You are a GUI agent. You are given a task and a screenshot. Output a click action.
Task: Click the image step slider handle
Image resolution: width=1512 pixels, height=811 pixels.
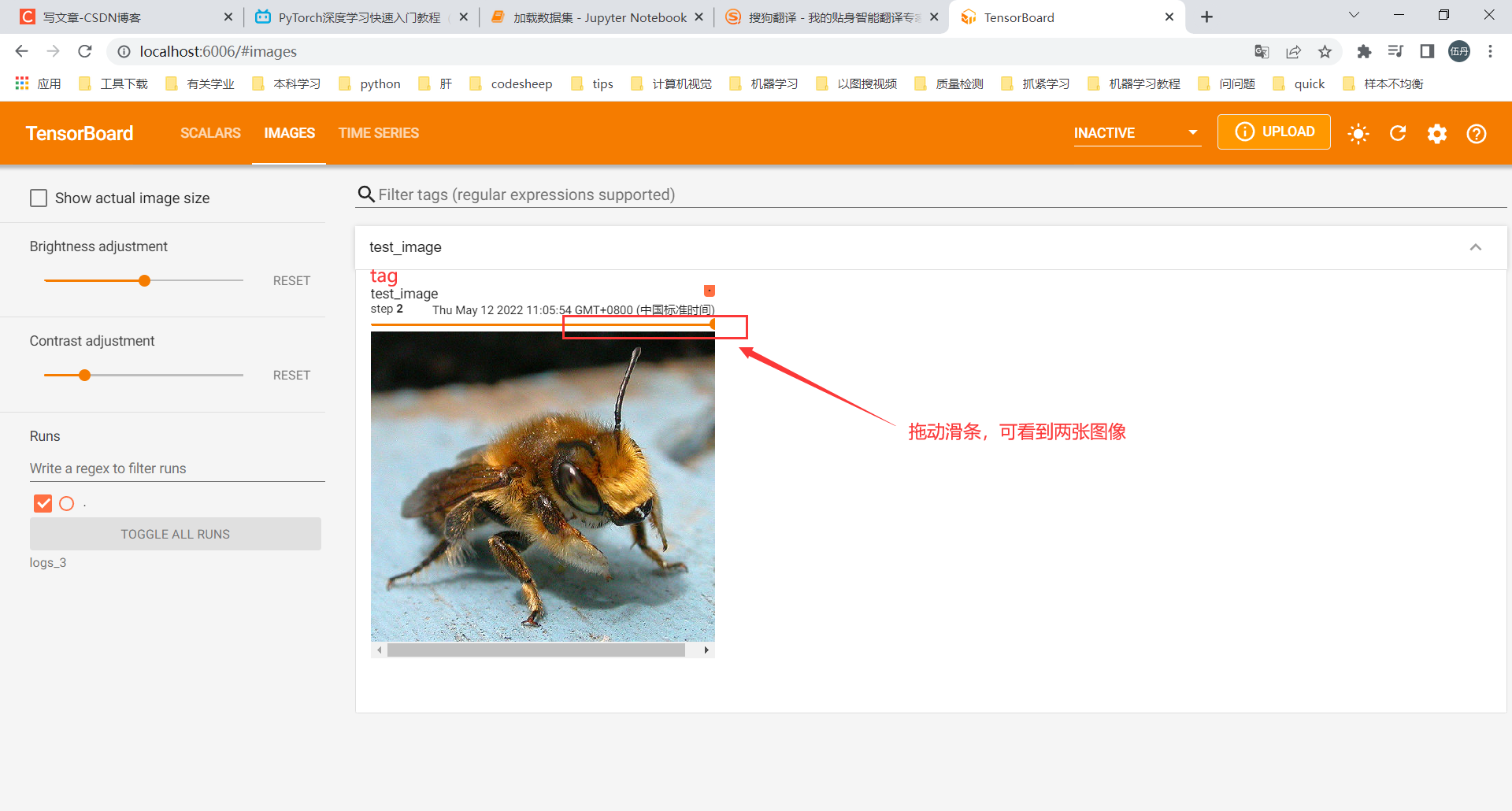[712, 324]
